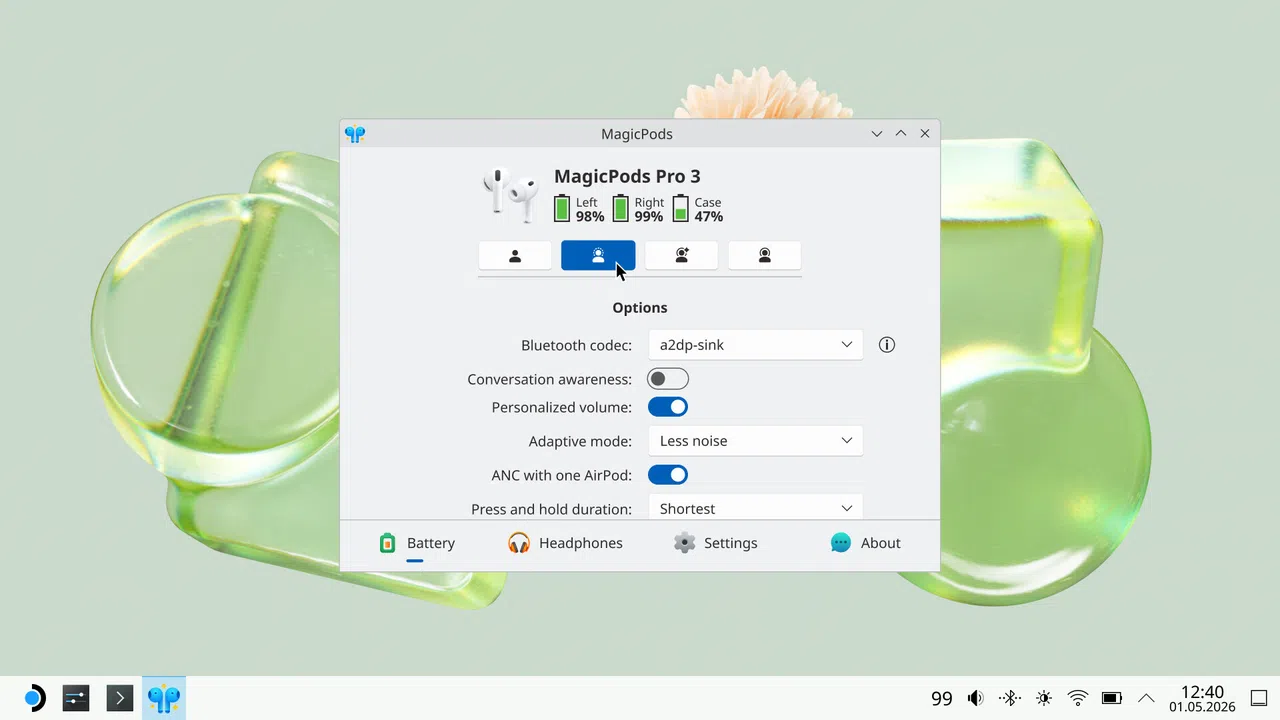Disable ANC with one AirPod switch
The image size is (1280, 720).
(x=668, y=475)
